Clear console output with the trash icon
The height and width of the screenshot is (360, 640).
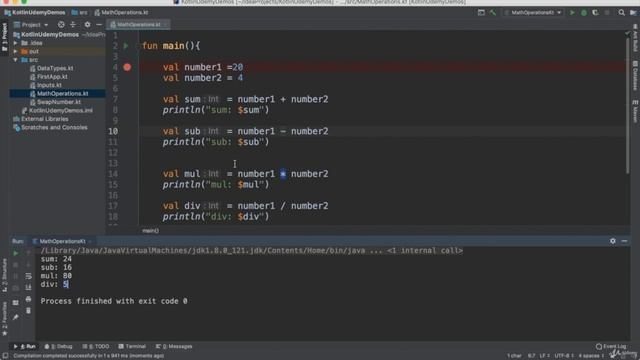click(x=28, y=311)
